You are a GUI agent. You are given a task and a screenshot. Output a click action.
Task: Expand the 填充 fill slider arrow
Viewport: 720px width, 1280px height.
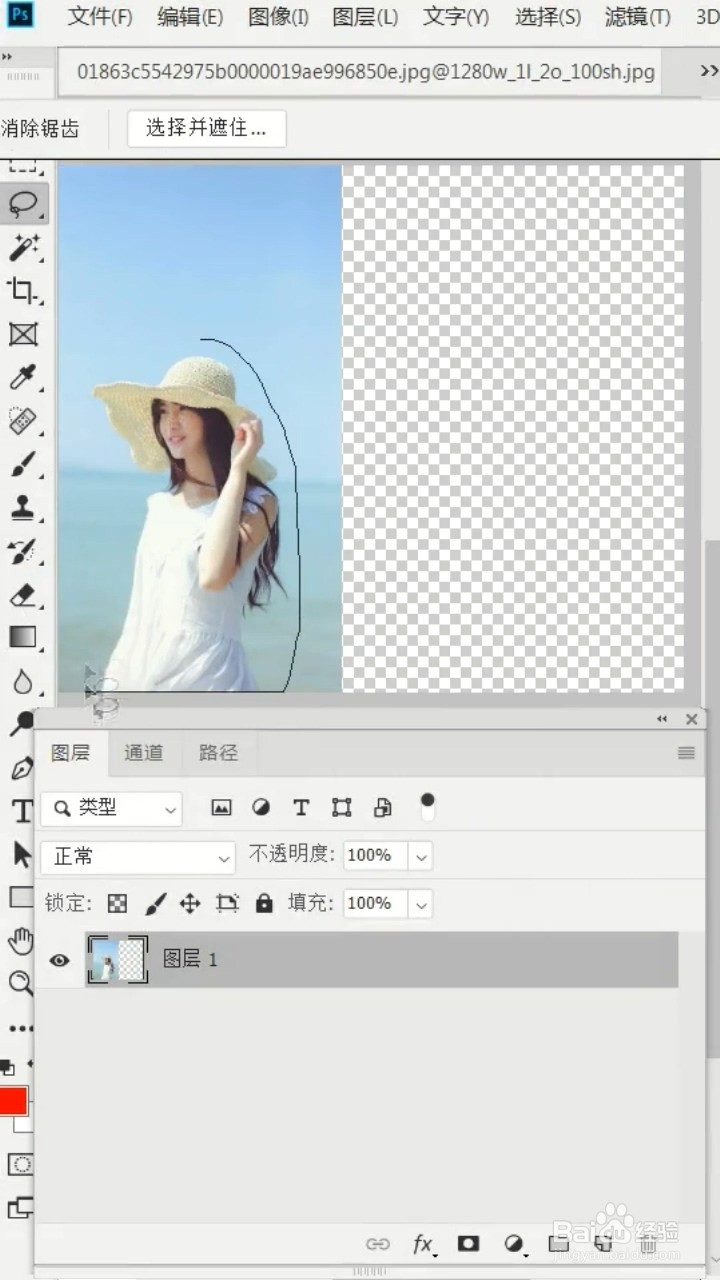point(422,904)
